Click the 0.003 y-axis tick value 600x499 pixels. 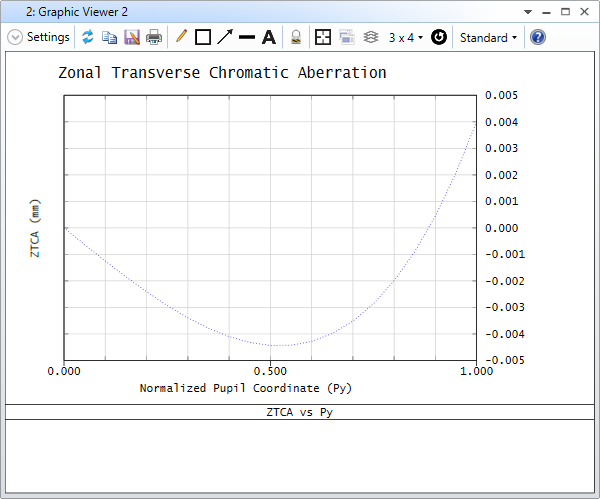pyautogui.click(x=501, y=148)
